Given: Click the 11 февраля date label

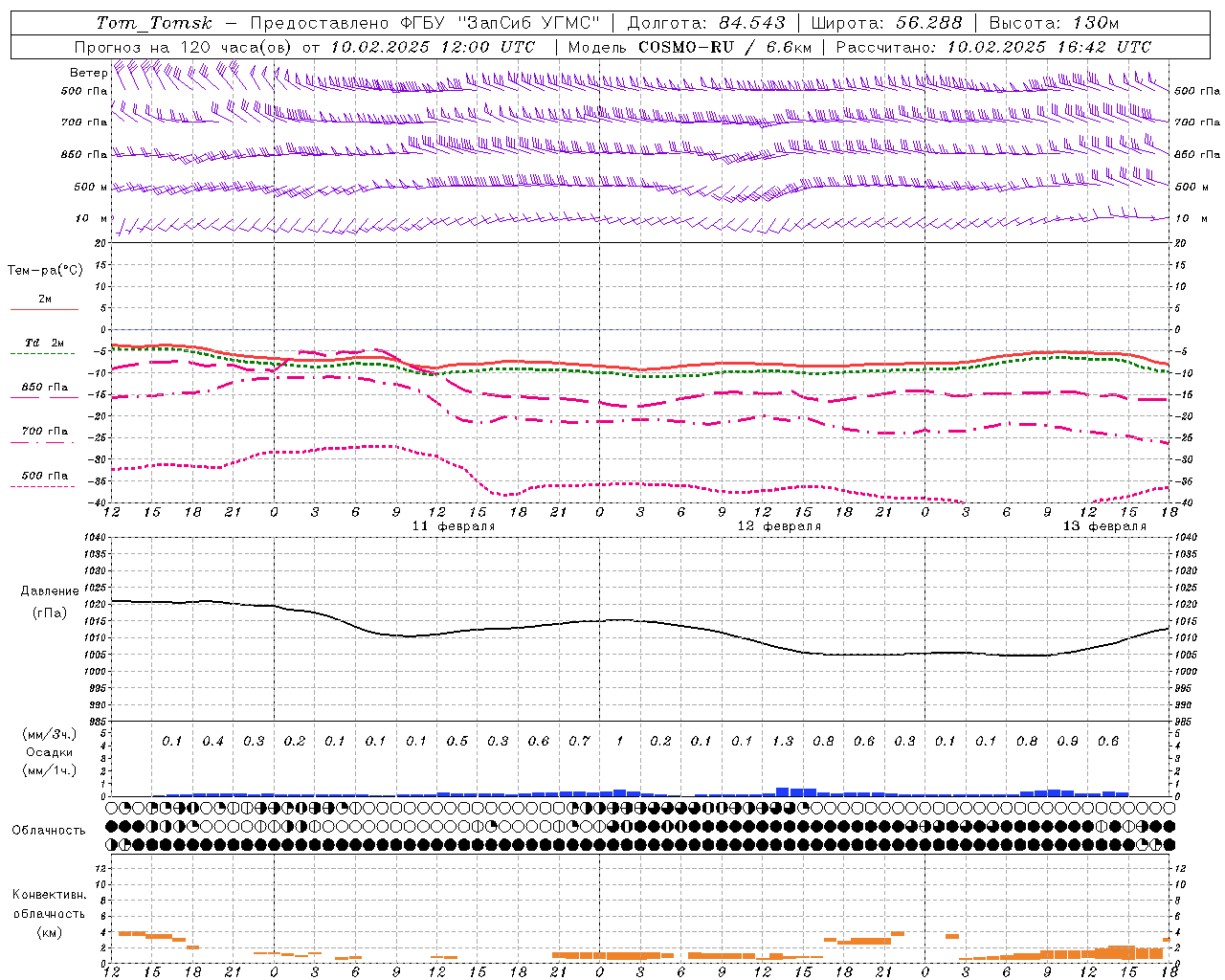Looking at the screenshot, I should pos(454,526).
